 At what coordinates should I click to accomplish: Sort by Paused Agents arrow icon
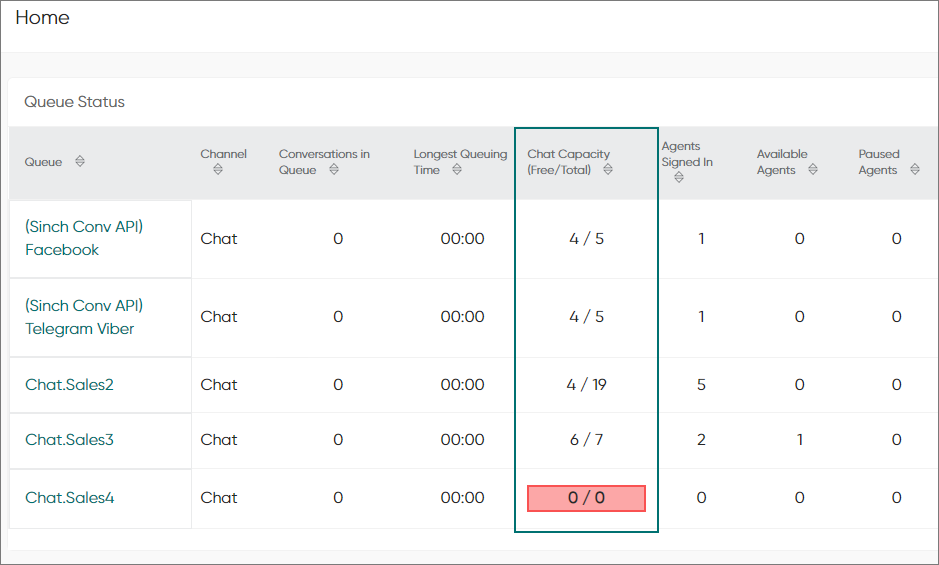point(915,170)
